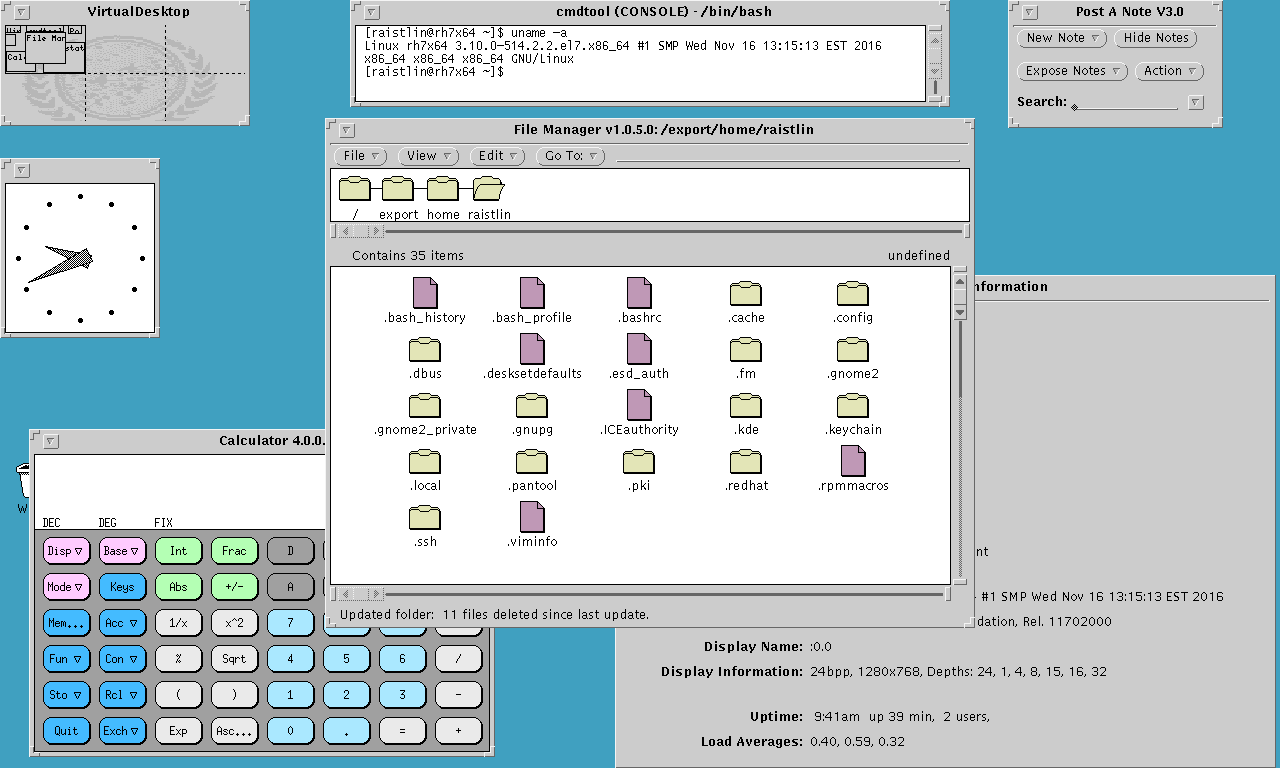Screen dimensions: 1280x768
Task: Click the Hide Notes button
Action: coord(1156,38)
